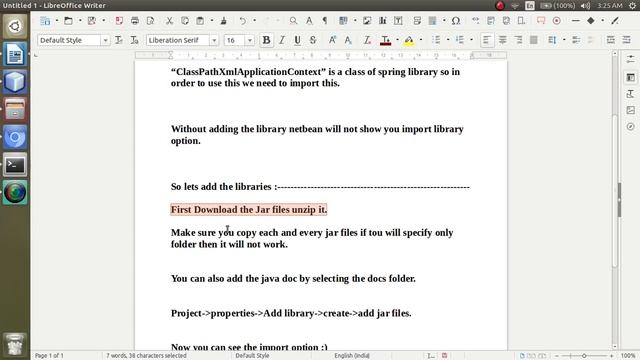This screenshot has height=360, width=640.
Task: Open a file with the Open icon
Action: pos(68,21)
